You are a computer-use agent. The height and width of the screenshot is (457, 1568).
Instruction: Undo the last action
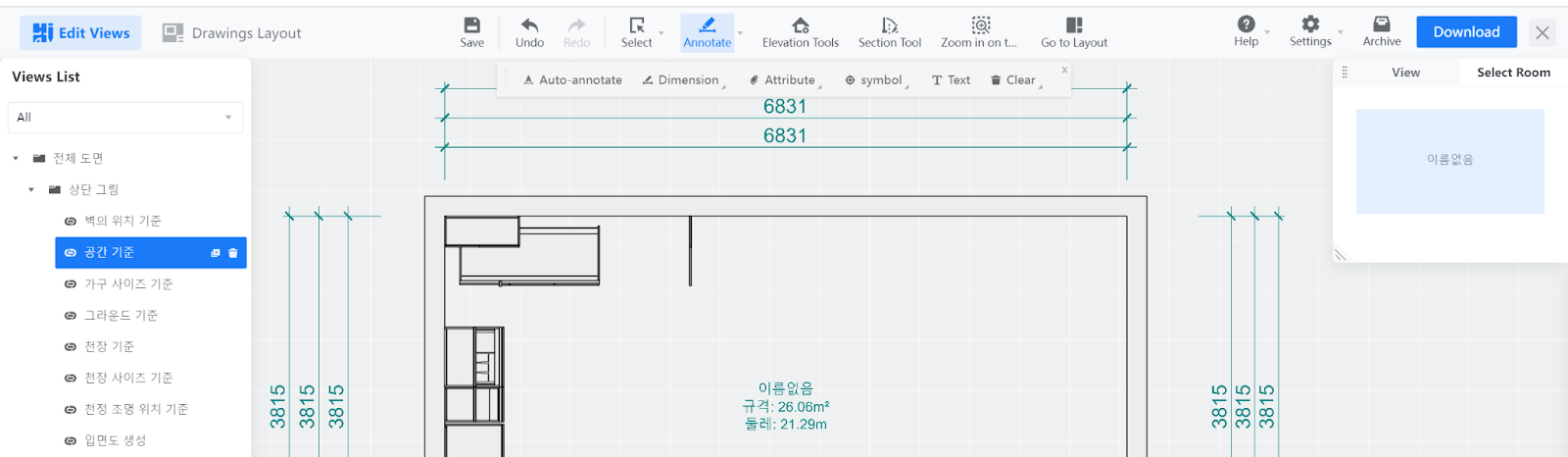pyautogui.click(x=529, y=31)
